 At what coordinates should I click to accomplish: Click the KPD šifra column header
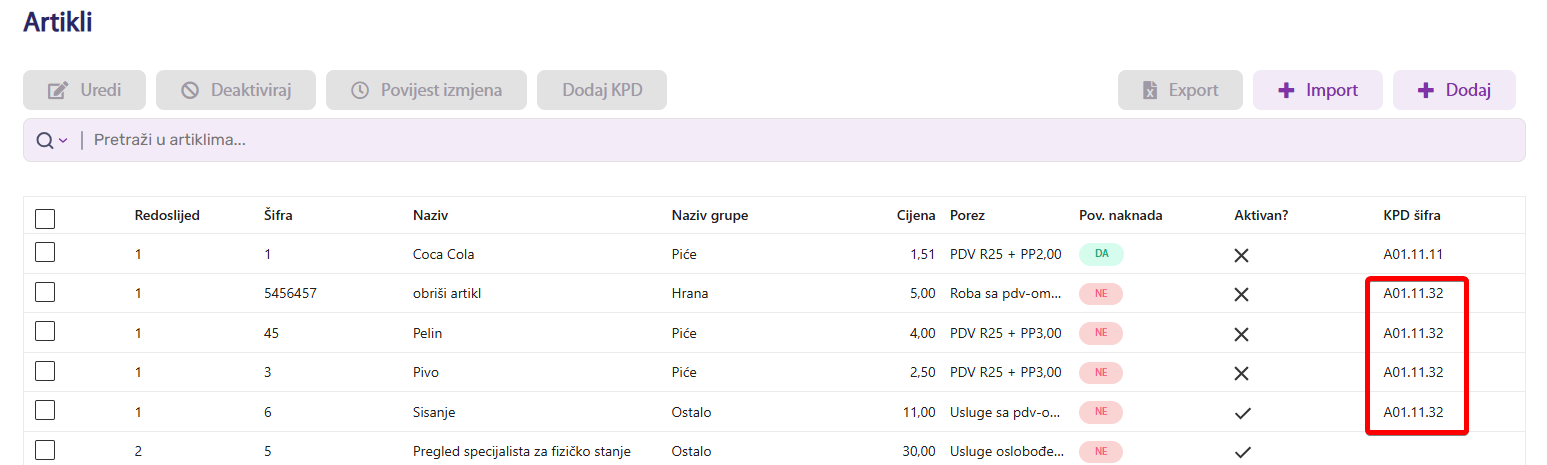click(1411, 216)
